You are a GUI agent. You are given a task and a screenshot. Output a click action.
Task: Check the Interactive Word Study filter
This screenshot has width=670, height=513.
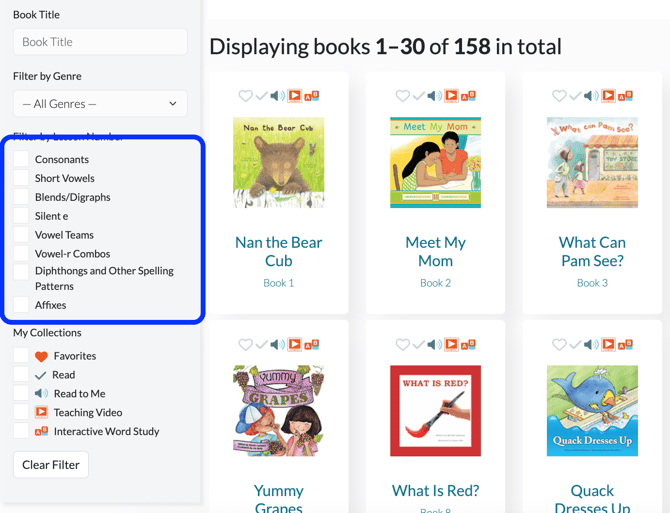[x=21, y=431]
